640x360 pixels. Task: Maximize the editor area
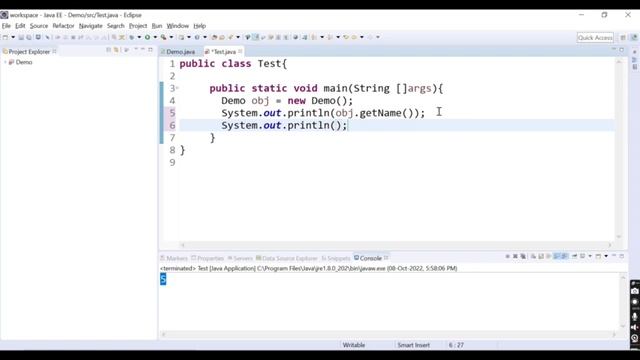pyautogui.click(x=622, y=49)
